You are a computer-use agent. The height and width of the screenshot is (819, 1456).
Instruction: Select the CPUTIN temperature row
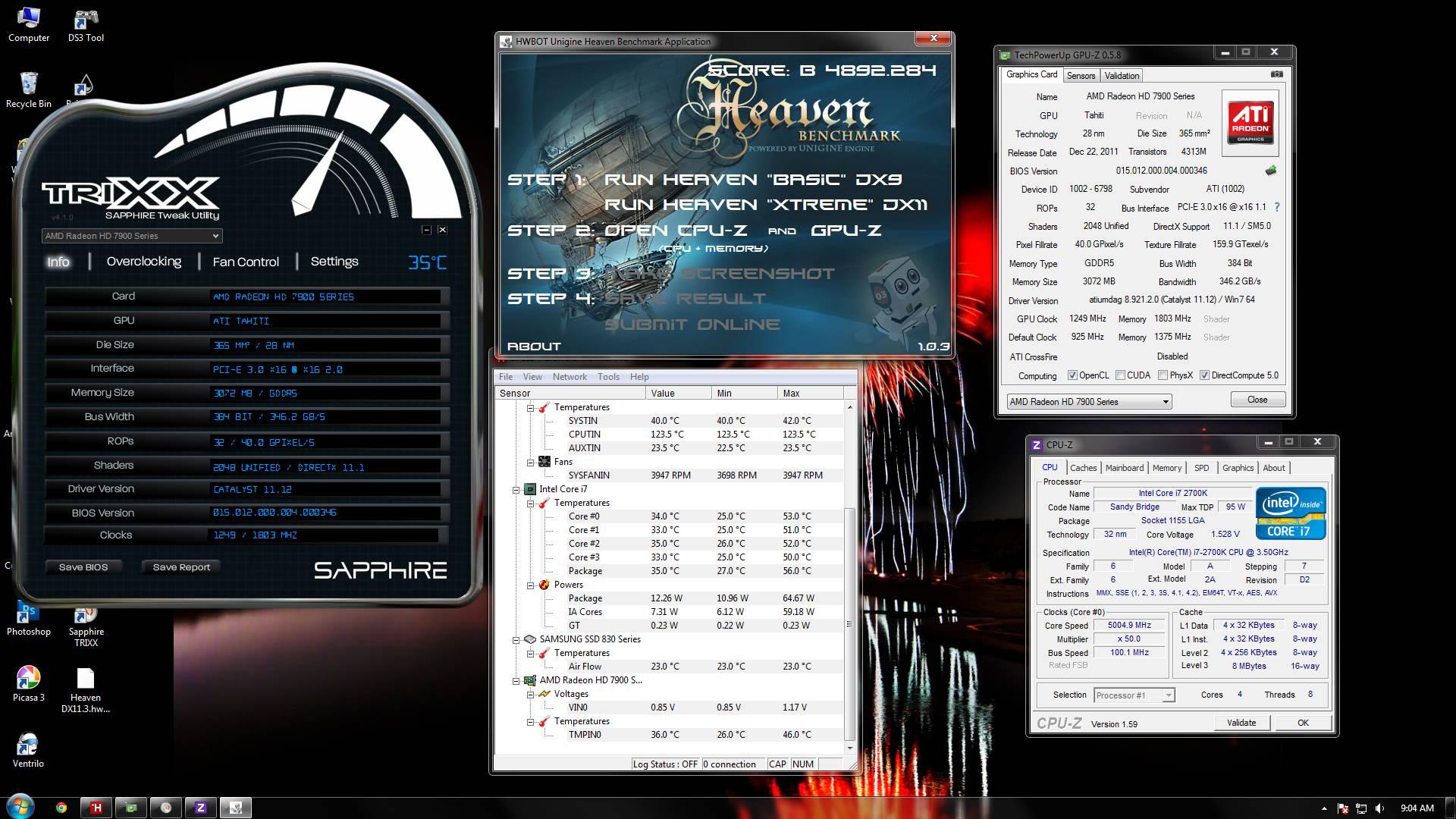point(669,435)
